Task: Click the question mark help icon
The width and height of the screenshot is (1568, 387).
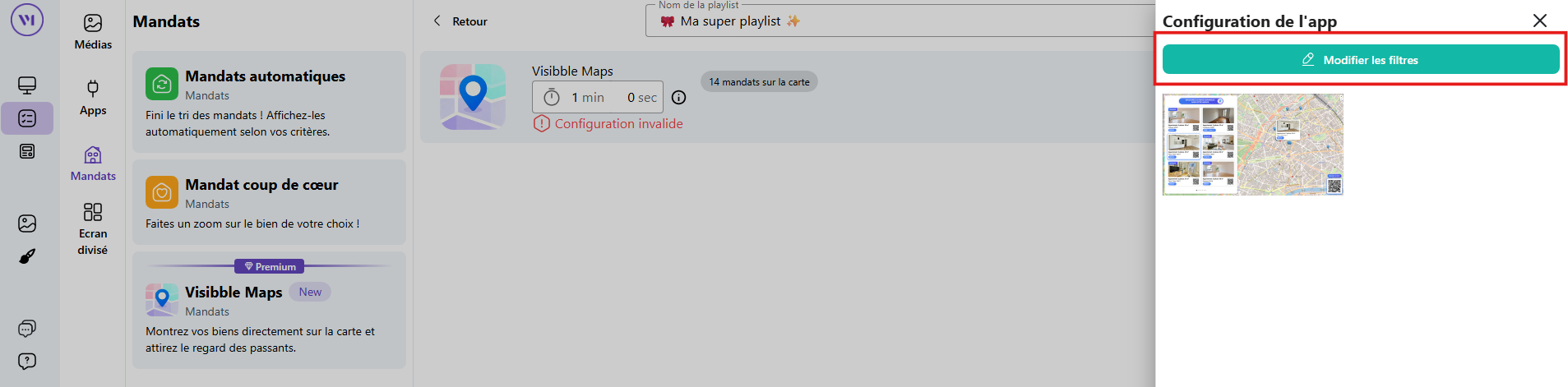Action: point(27,362)
